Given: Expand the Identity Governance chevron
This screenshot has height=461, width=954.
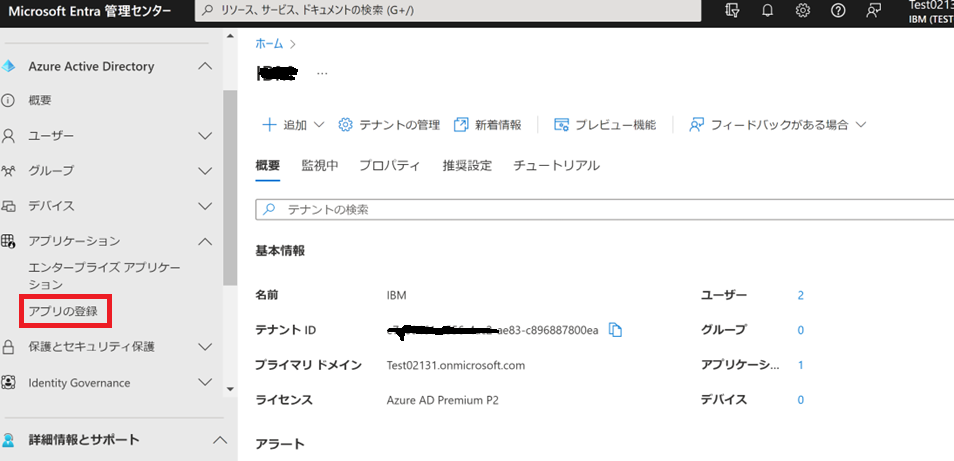Looking at the screenshot, I should (x=206, y=383).
